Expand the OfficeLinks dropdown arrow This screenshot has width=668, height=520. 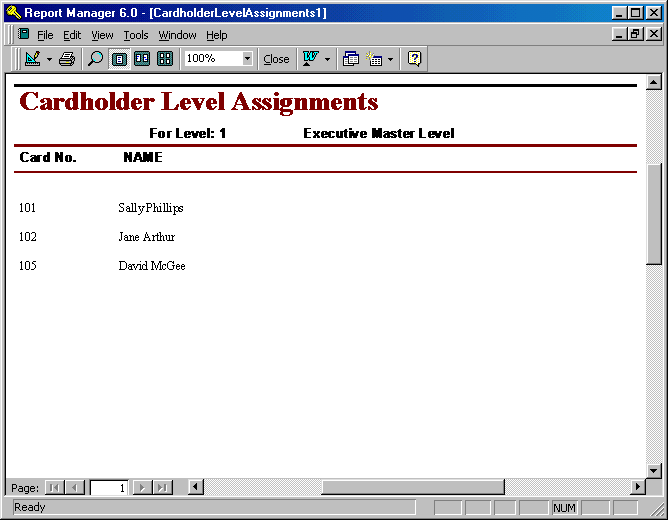pos(327,59)
